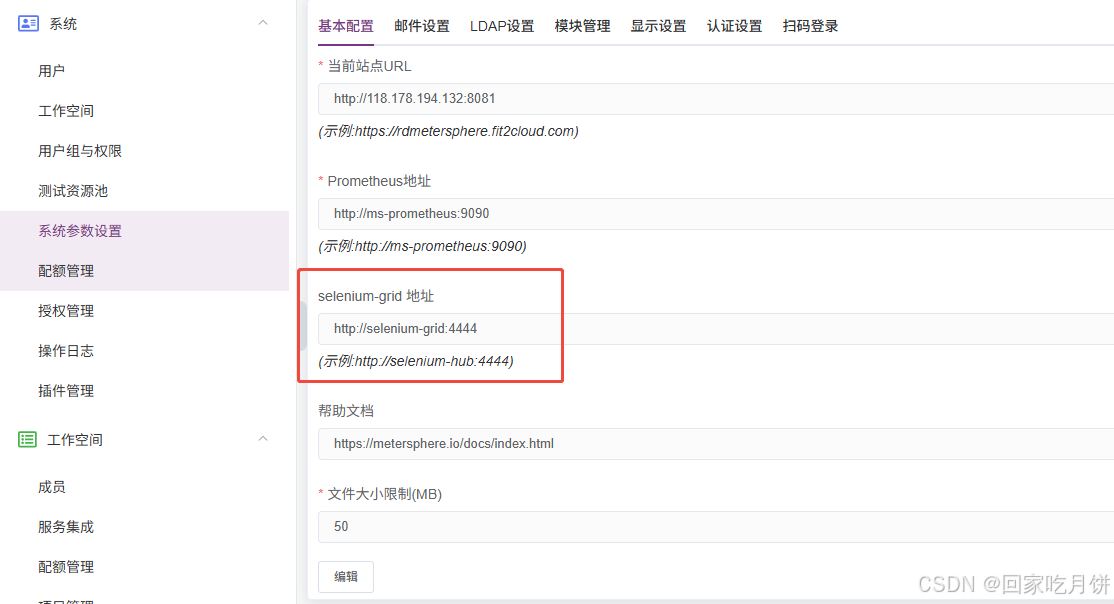Open the LDAP设置 tab
Viewport: 1114px width, 604px height.
pyautogui.click(x=502, y=26)
